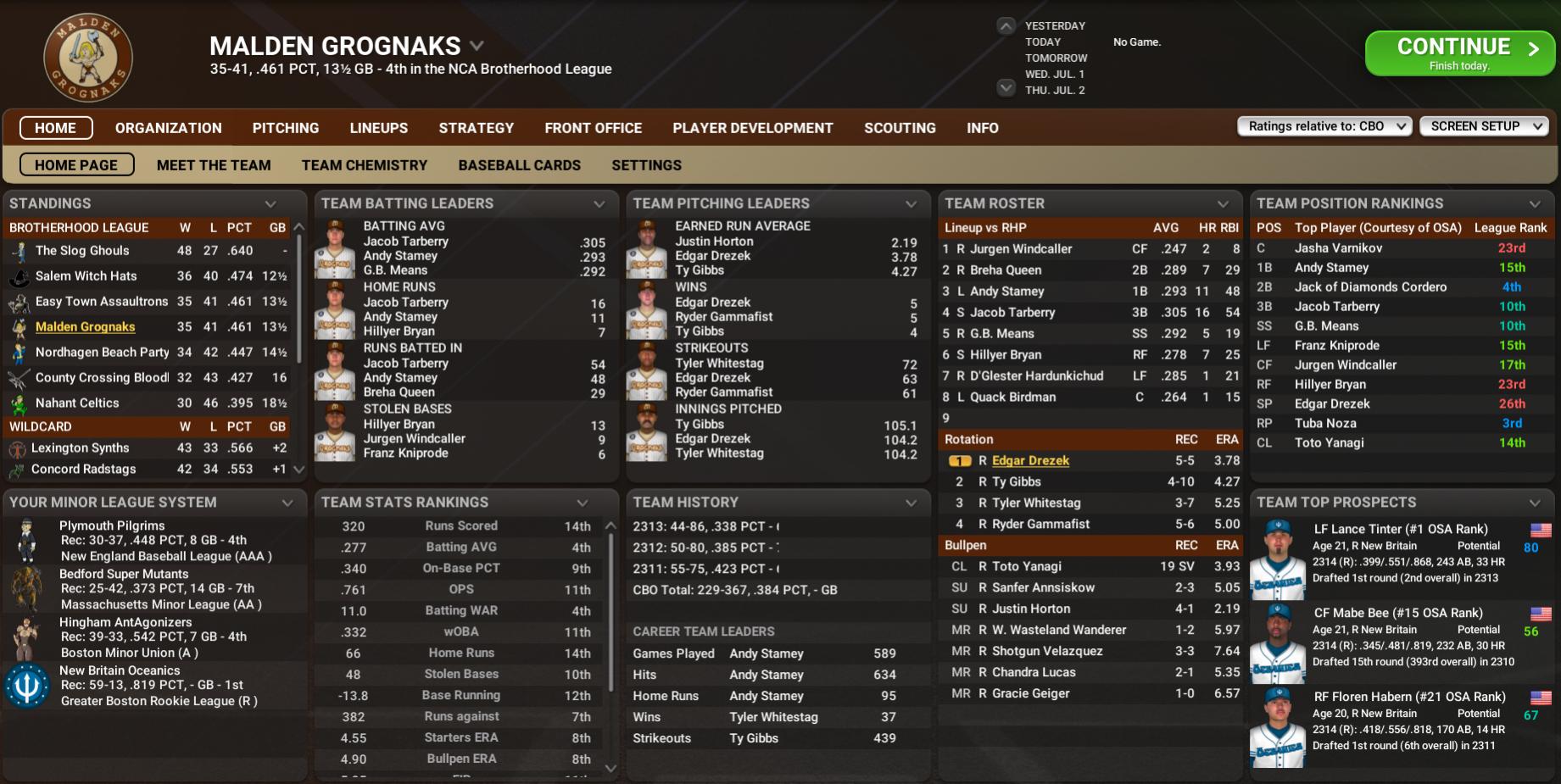Switch to the Scouting menu
Screen dimensions: 1561x784
tap(900, 128)
